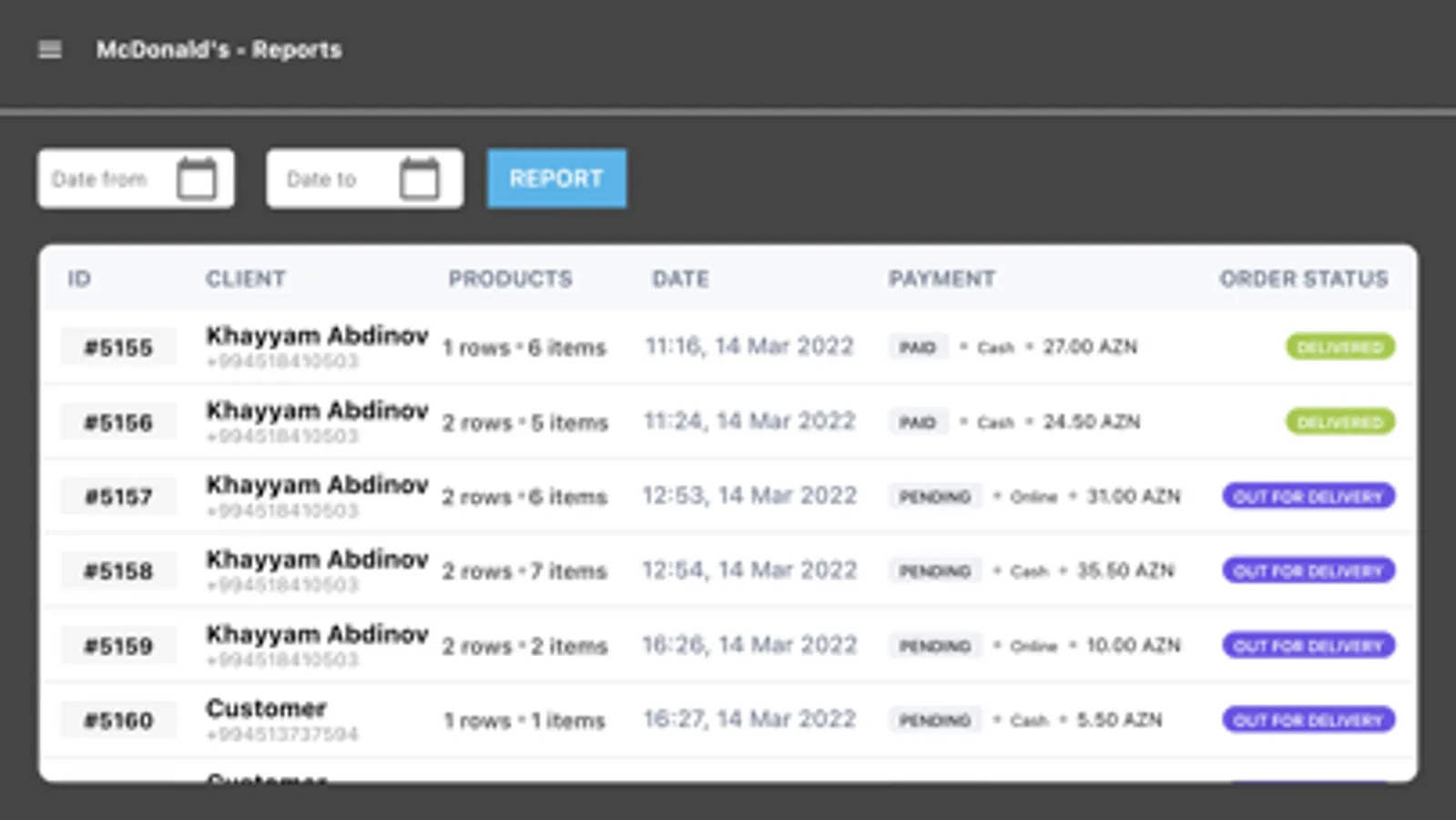This screenshot has height=820, width=1456.
Task: Click the McDonald's - Reports page title
Action: [219, 49]
